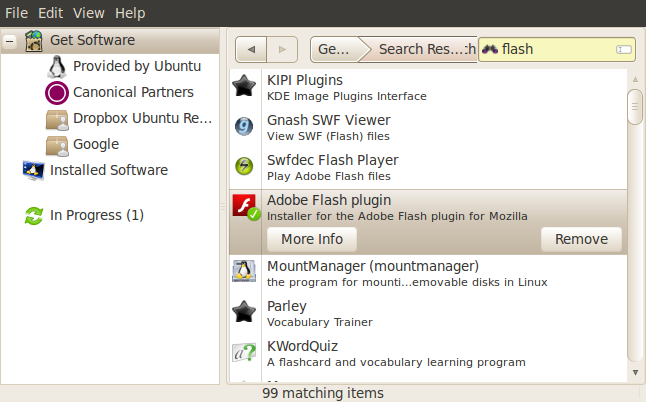Go forward with the right arrow button
This screenshot has height=402, width=646.
click(282, 49)
